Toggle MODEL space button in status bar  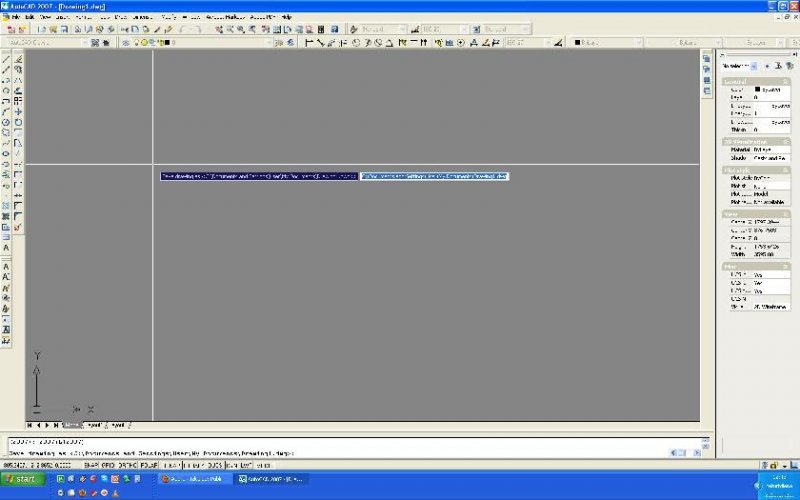263,465
